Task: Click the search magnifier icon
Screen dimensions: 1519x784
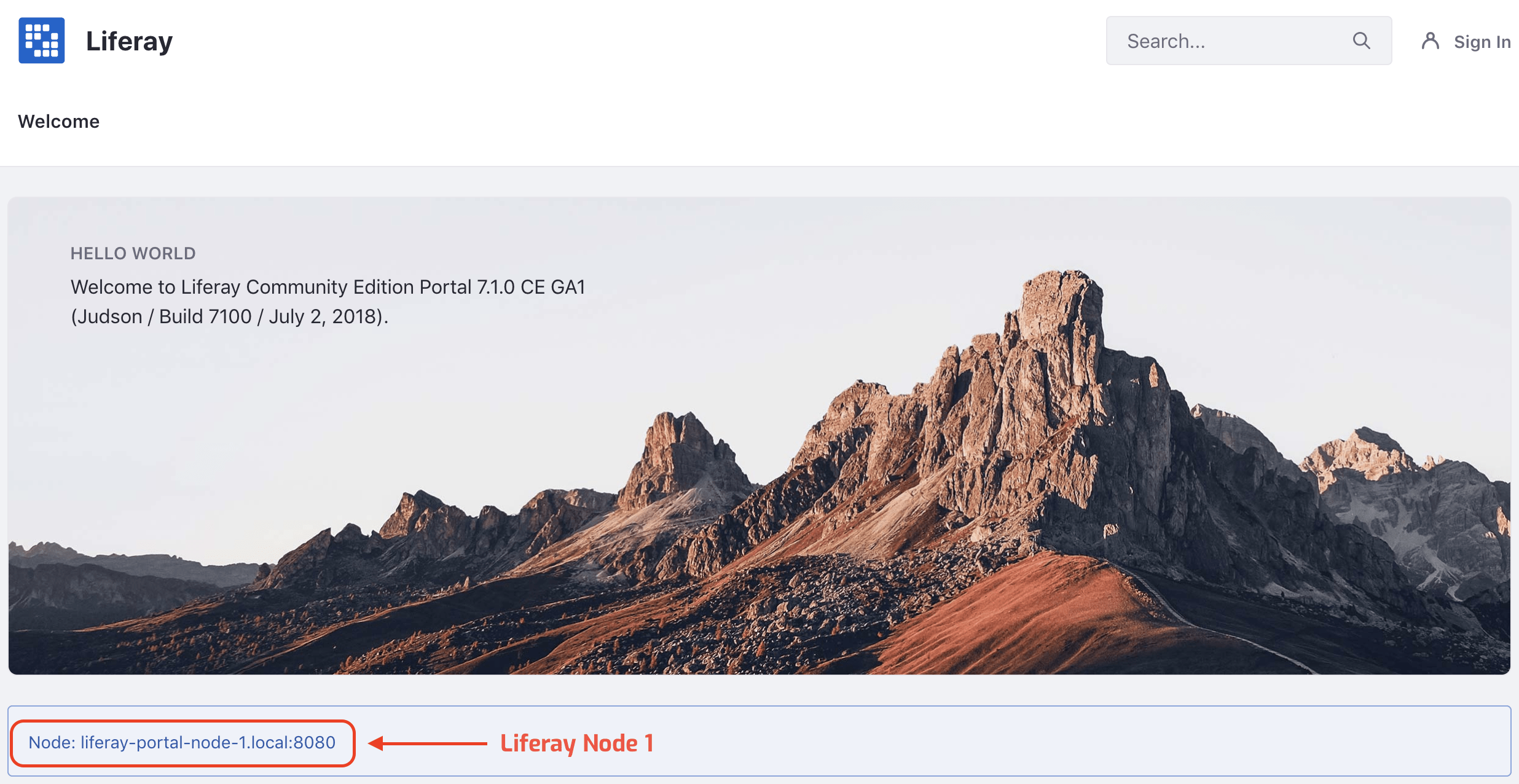Action: coord(1362,41)
